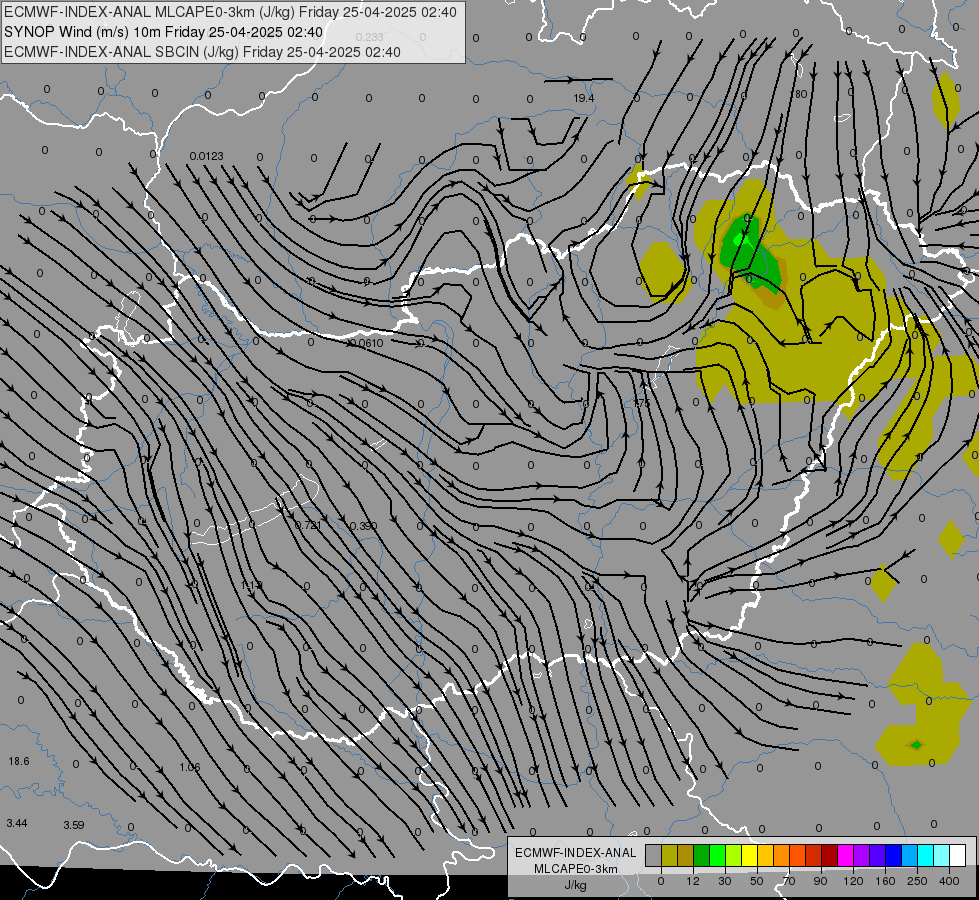This screenshot has height=900, width=979.
Task: Click the 'J/kg' unit label in the legend
Action: tap(575, 884)
